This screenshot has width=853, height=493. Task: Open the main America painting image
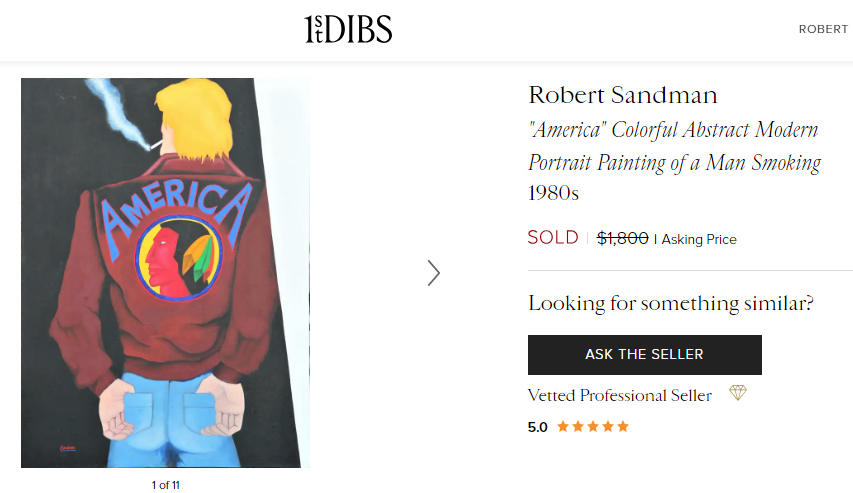click(165, 272)
